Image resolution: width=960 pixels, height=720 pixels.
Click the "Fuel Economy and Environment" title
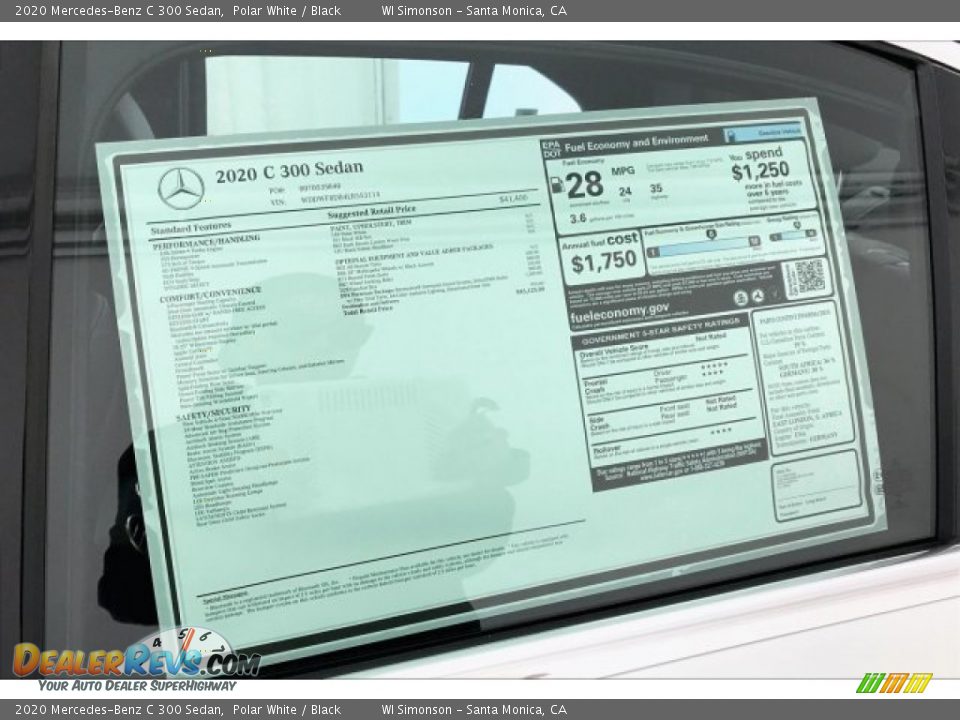coord(636,143)
